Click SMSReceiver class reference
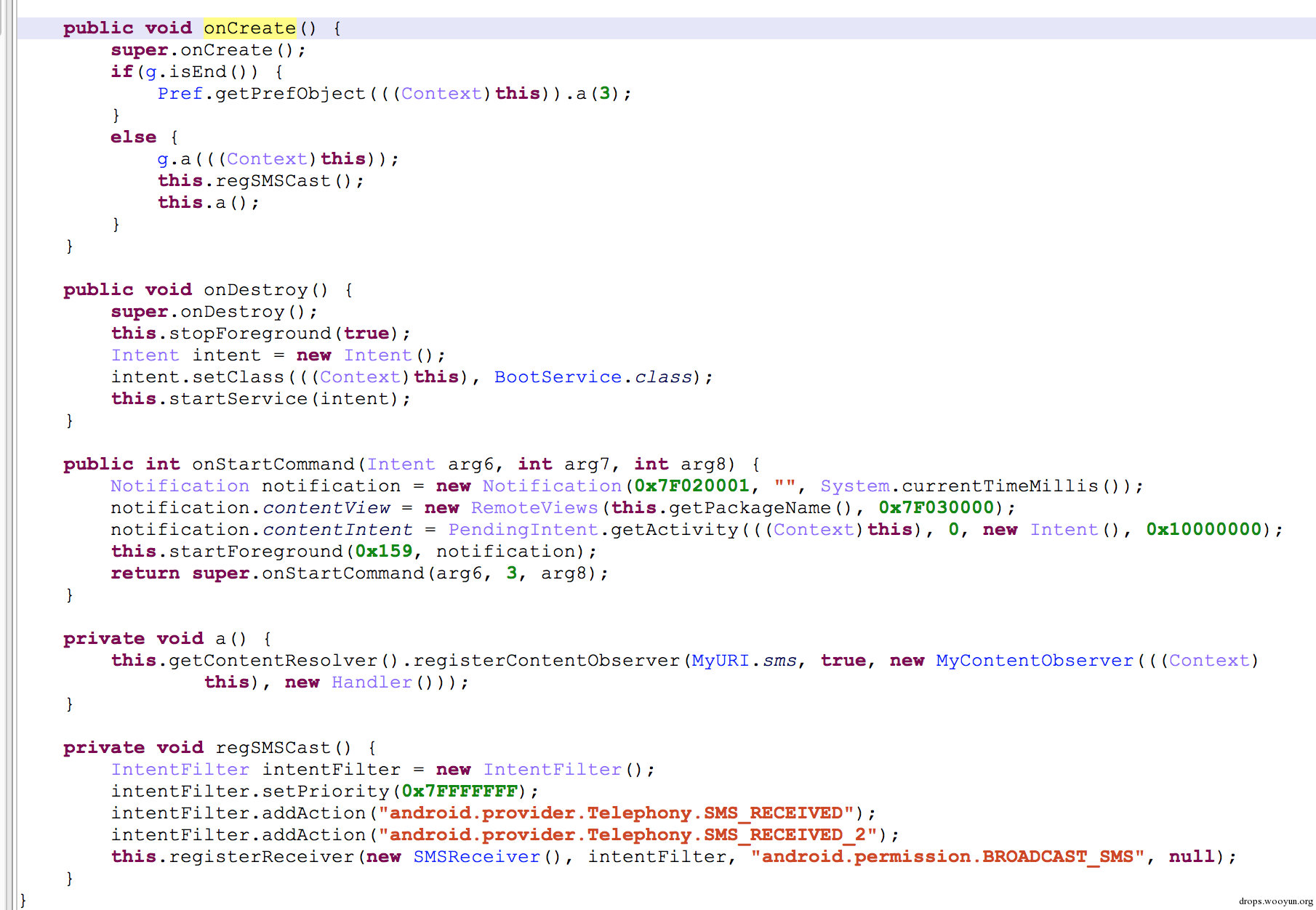This screenshot has width=1316, height=910. [x=476, y=857]
